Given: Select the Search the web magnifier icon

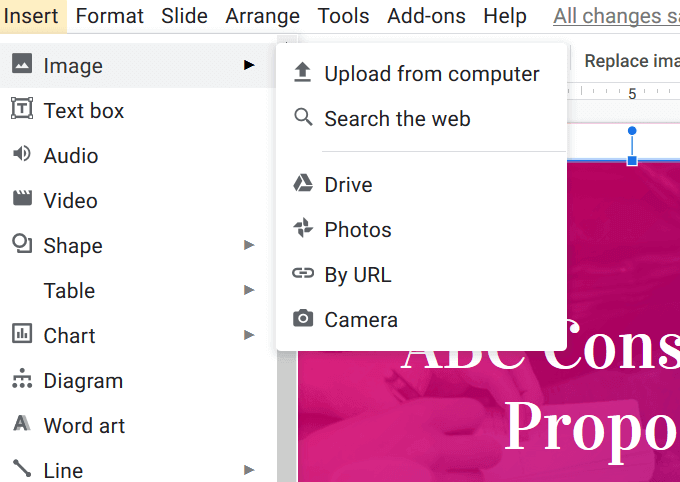Looking at the screenshot, I should (302, 118).
